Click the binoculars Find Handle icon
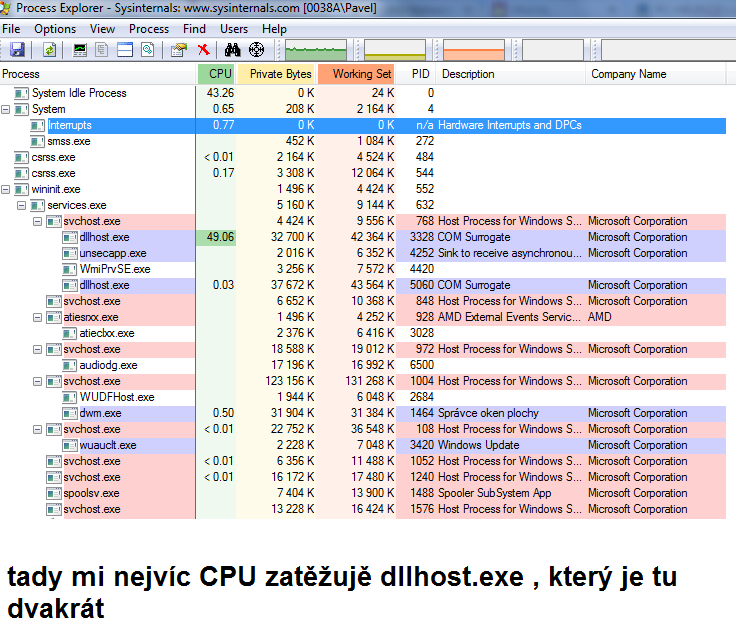The image size is (736, 642). pyautogui.click(x=232, y=49)
